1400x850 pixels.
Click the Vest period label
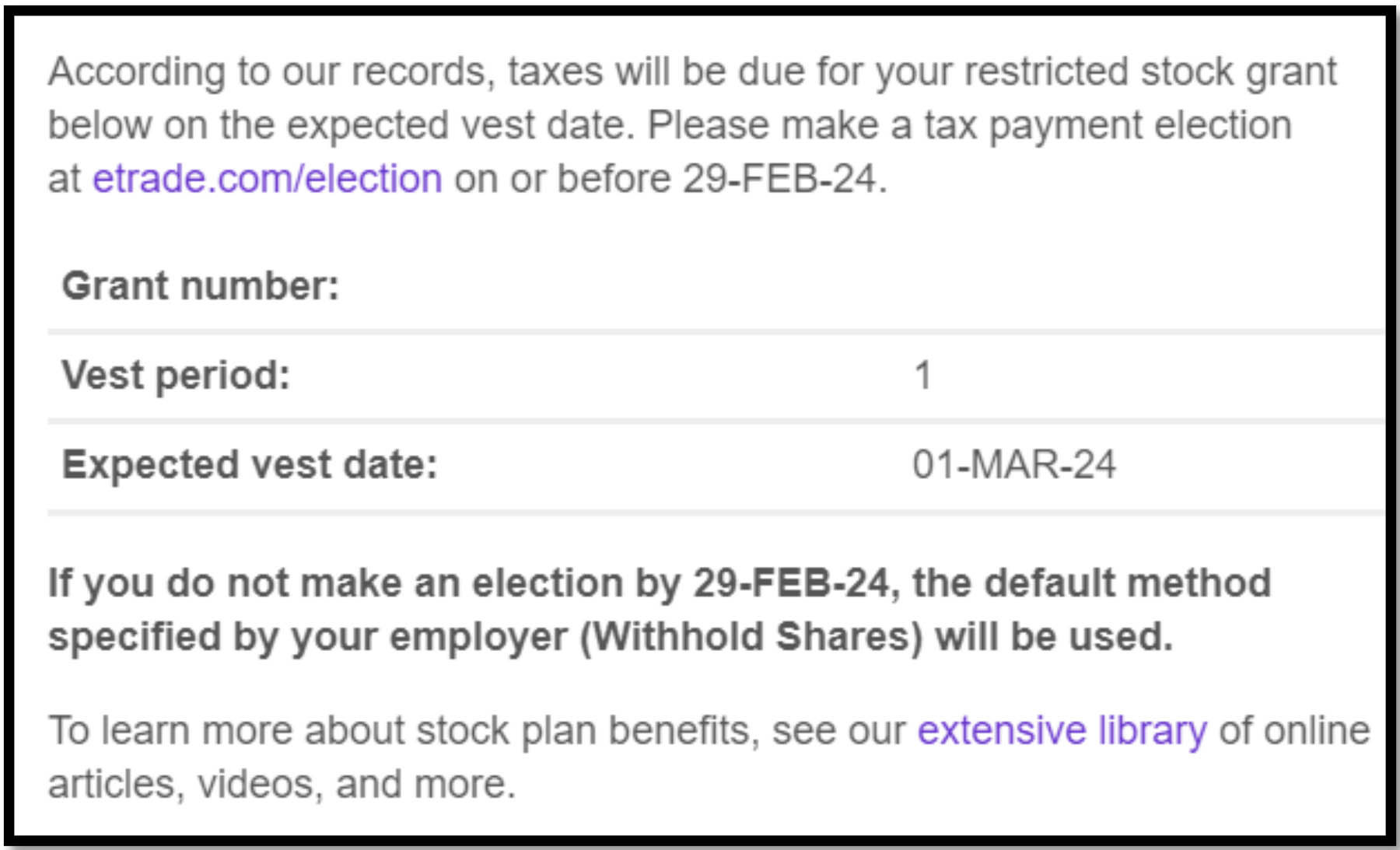tap(176, 376)
